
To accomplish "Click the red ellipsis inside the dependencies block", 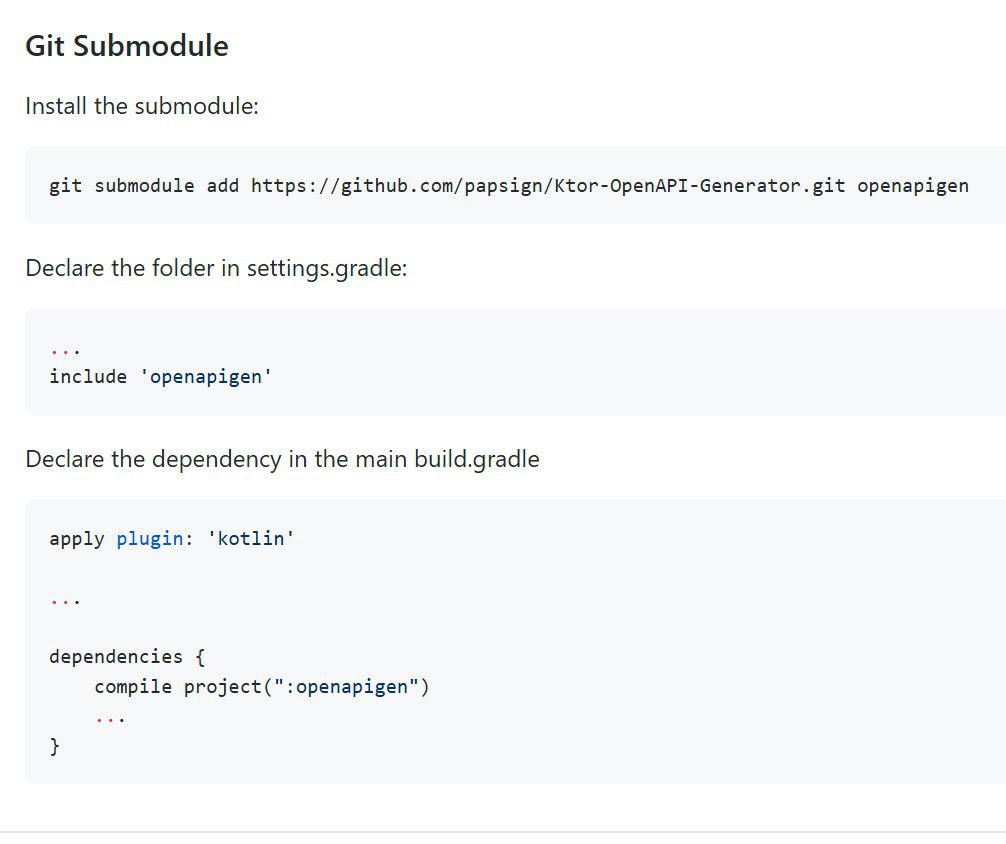I will 110,717.
